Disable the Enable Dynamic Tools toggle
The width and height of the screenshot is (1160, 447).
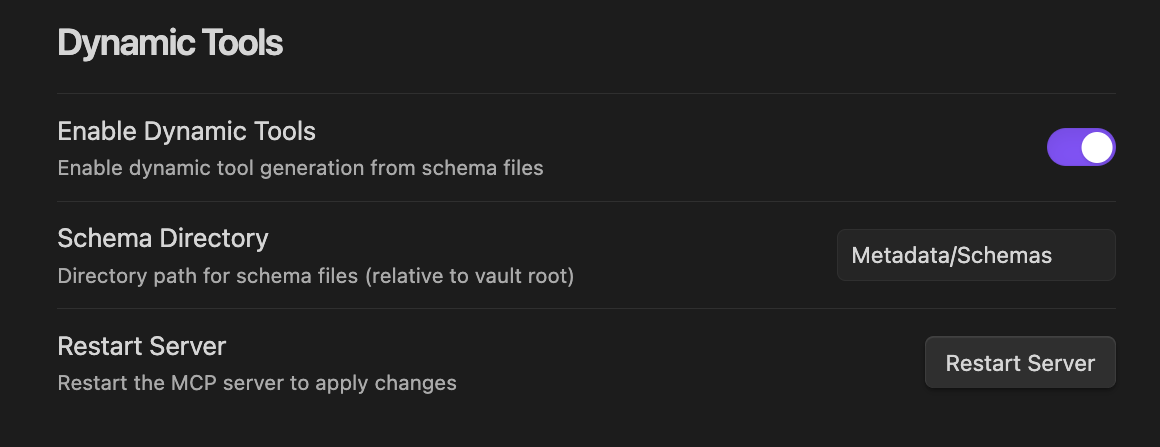click(x=1081, y=147)
